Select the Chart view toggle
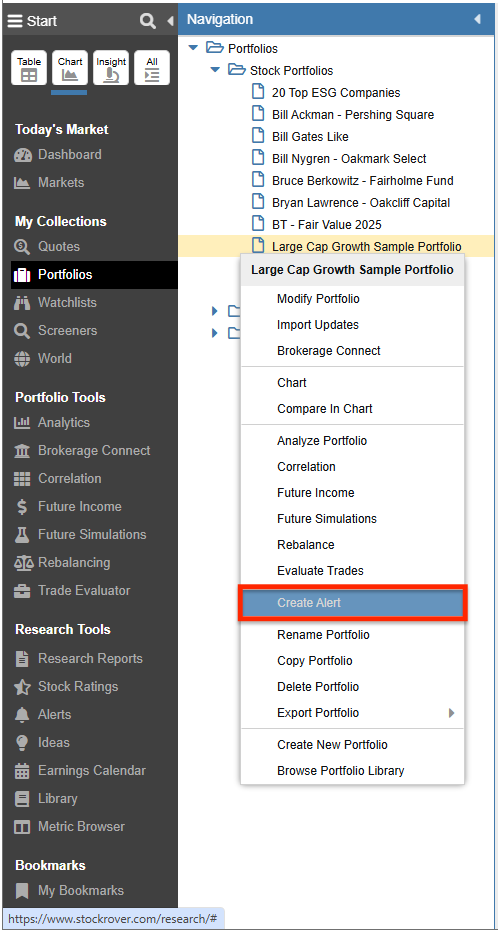 (70, 68)
